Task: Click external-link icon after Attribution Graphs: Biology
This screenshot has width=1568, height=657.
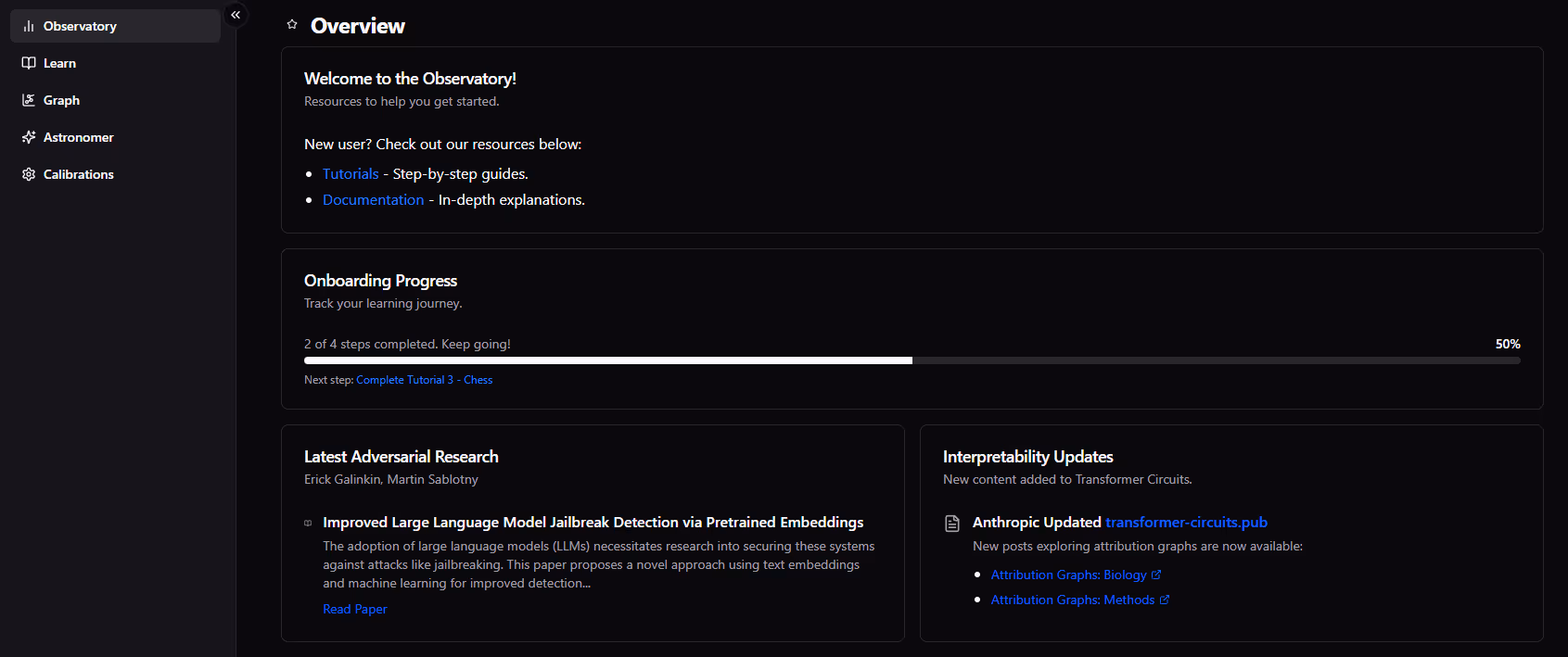Action: (1156, 575)
